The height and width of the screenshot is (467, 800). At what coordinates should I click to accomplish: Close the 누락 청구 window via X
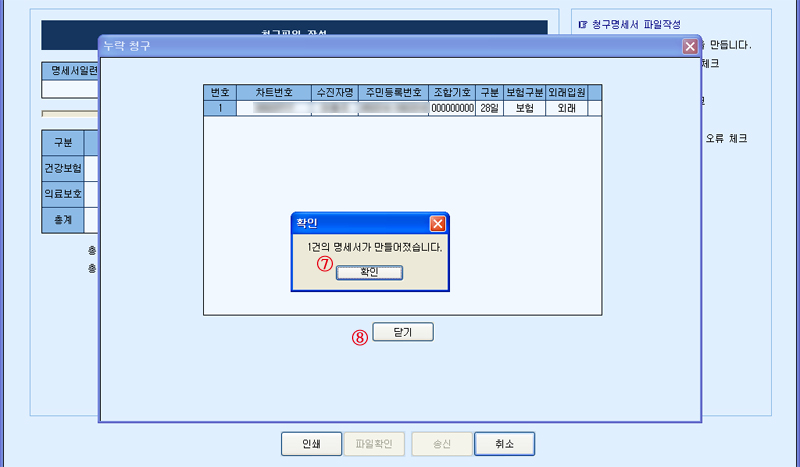click(690, 47)
